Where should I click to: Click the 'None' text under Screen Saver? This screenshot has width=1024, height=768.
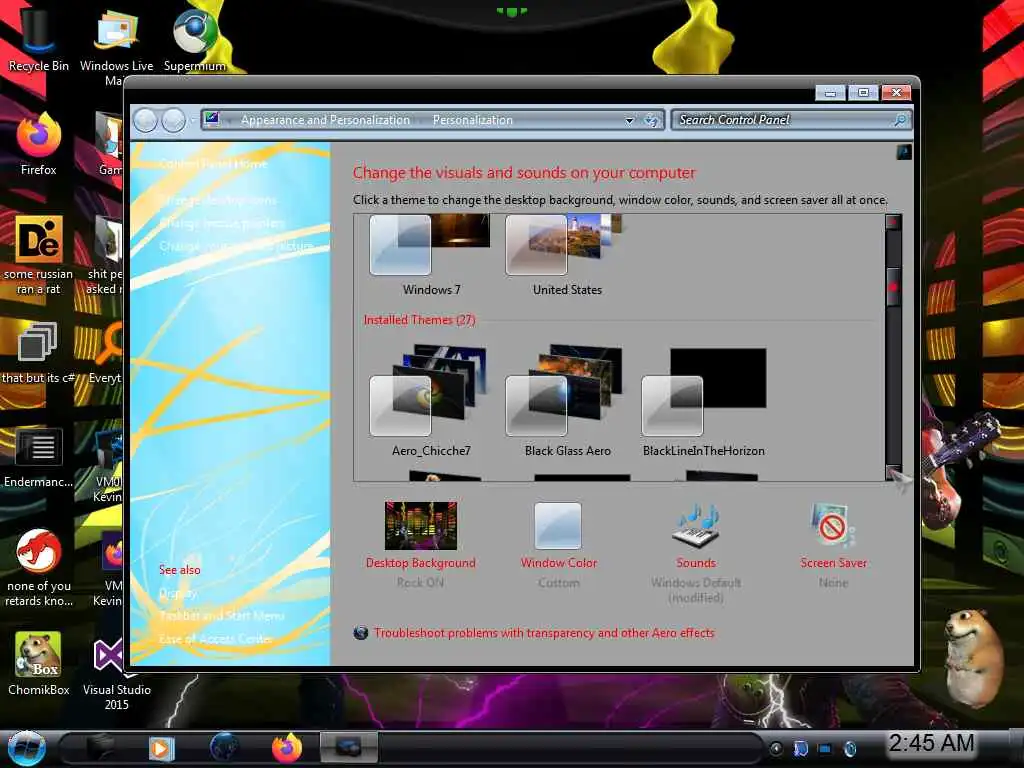[x=833, y=583]
